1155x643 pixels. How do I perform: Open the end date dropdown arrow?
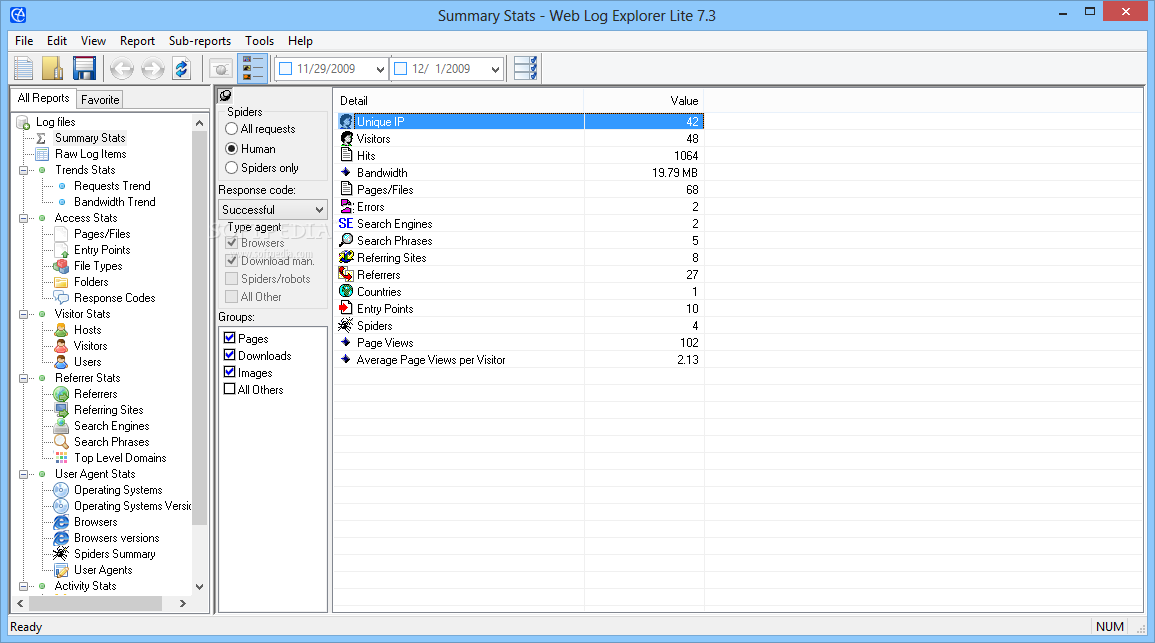pyautogui.click(x=495, y=69)
